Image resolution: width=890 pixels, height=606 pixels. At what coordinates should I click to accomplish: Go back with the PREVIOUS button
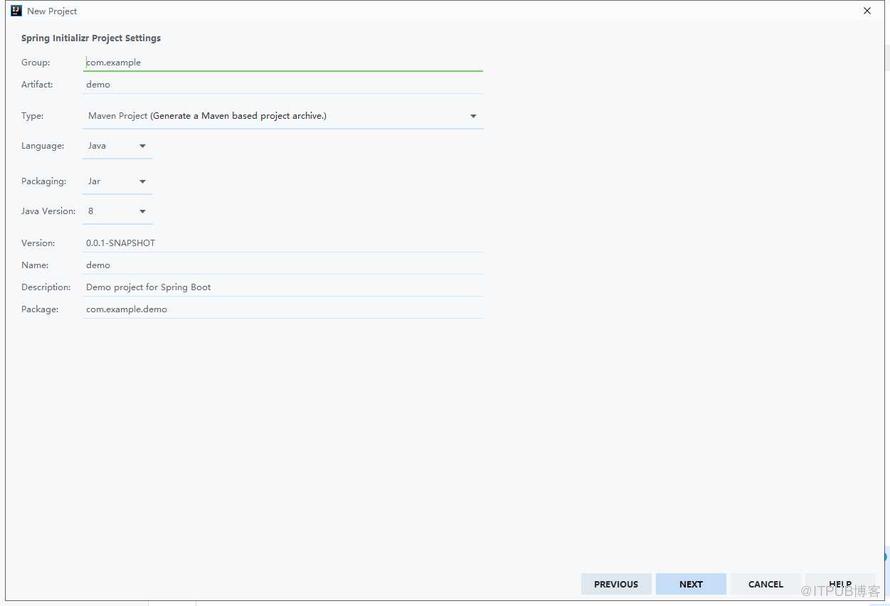coord(616,584)
